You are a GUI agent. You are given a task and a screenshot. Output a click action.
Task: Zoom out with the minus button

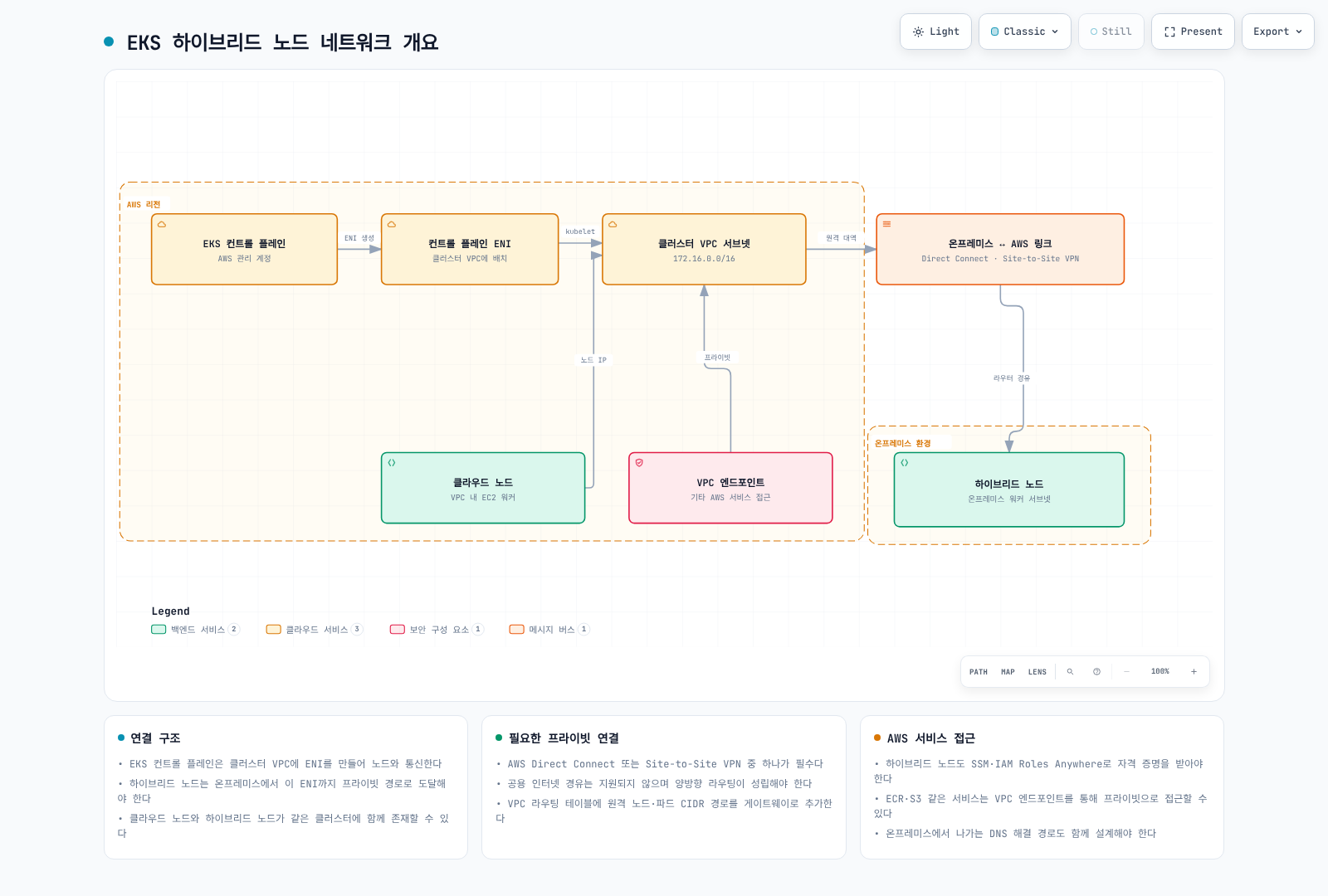1126,672
